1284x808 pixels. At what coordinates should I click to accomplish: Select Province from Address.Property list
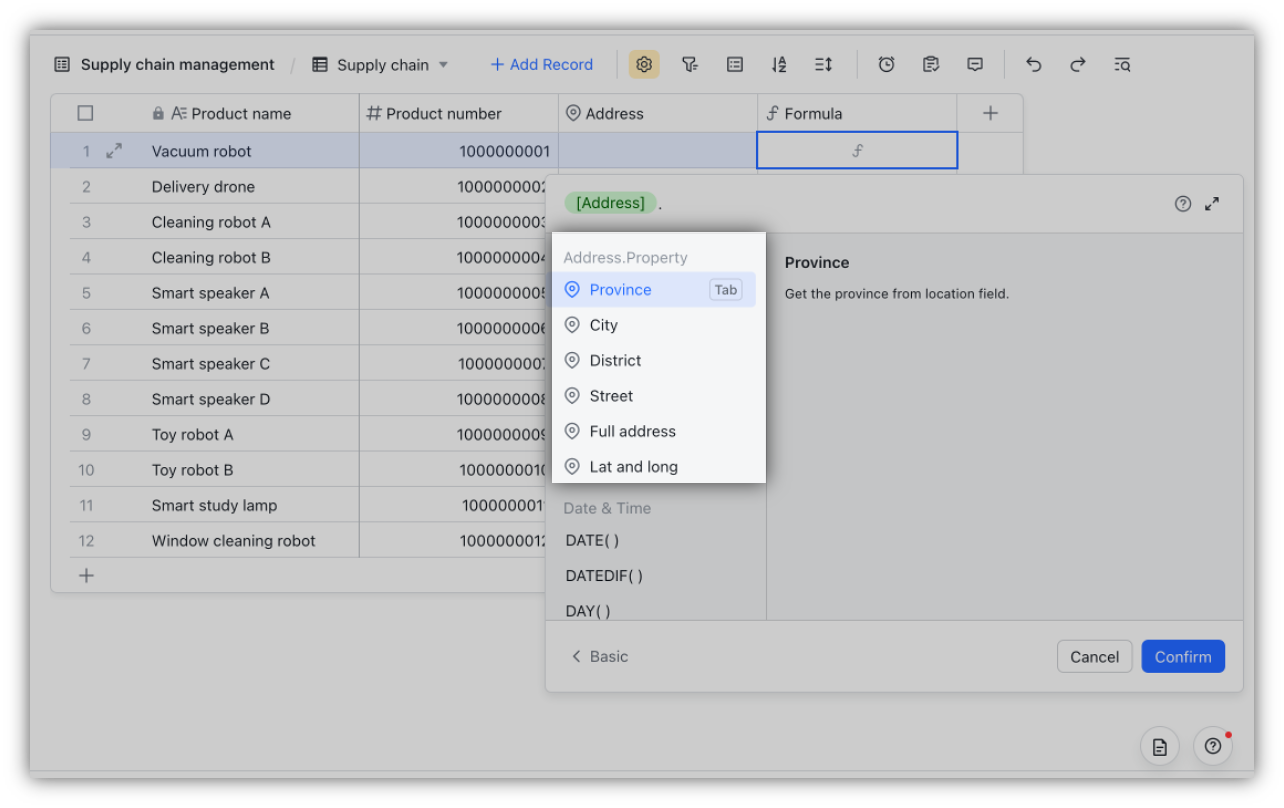click(x=653, y=290)
